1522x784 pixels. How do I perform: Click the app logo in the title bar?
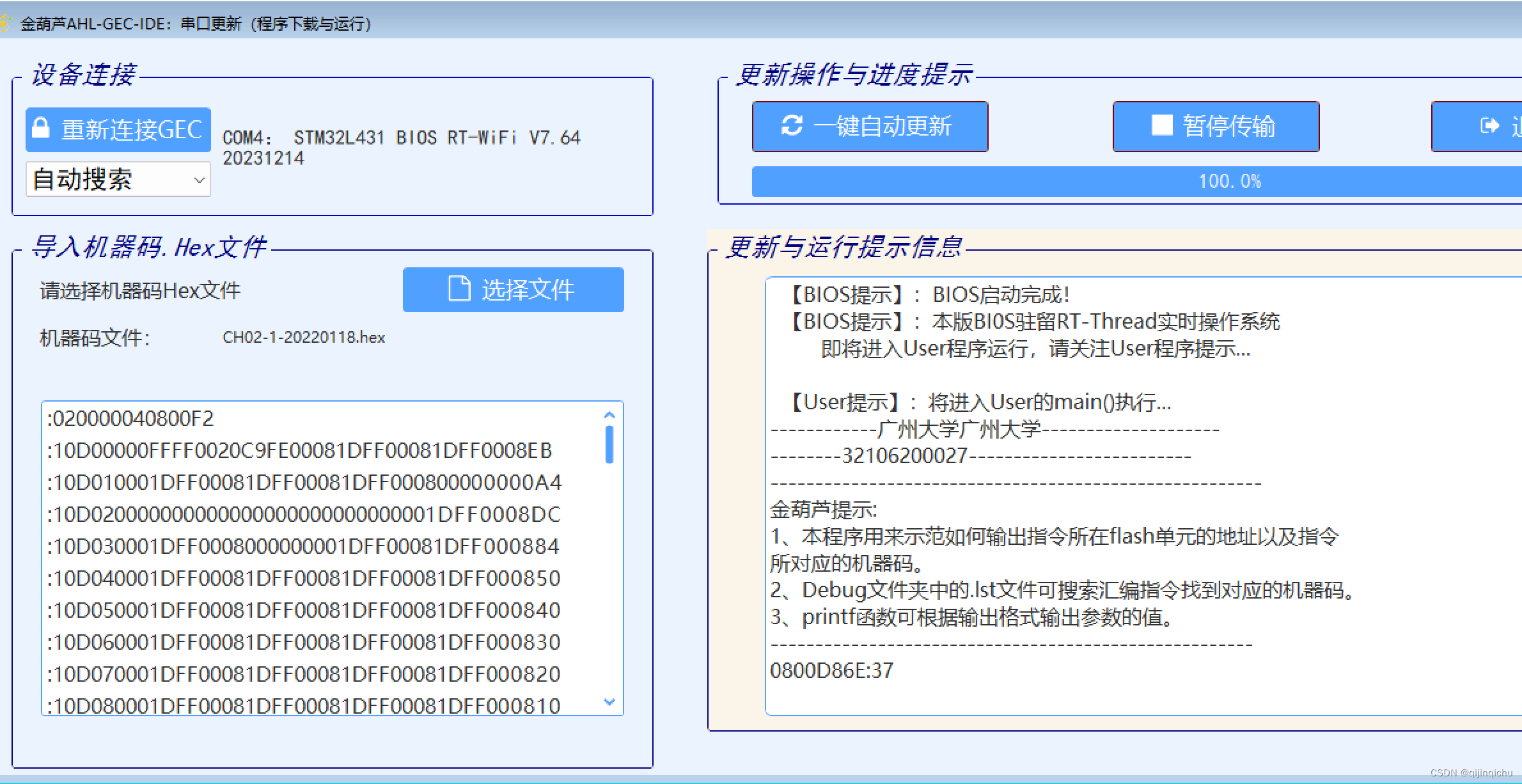[x=5, y=24]
